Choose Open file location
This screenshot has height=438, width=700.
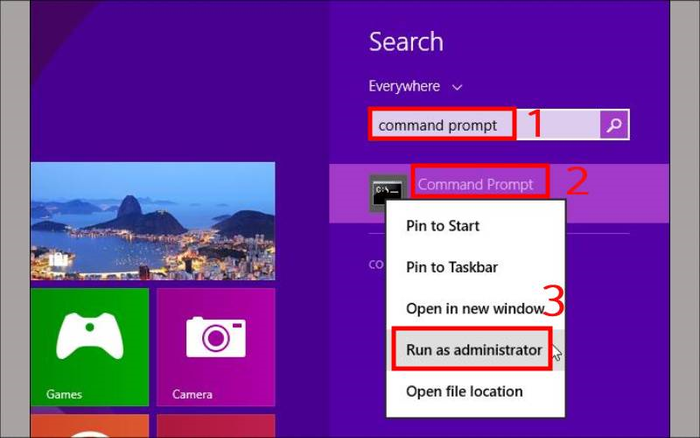pyautogui.click(x=475, y=392)
